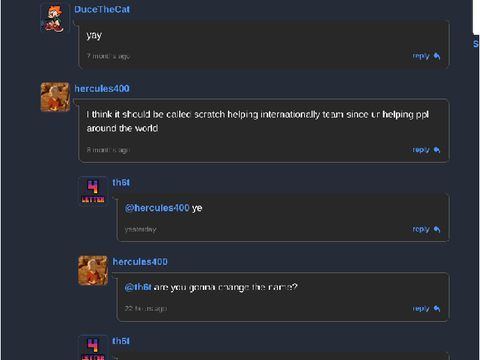Viewport: 480px width, 360px height.
Task: Reply to the comment posted yesterday
Action: click(x=426, y=229)
